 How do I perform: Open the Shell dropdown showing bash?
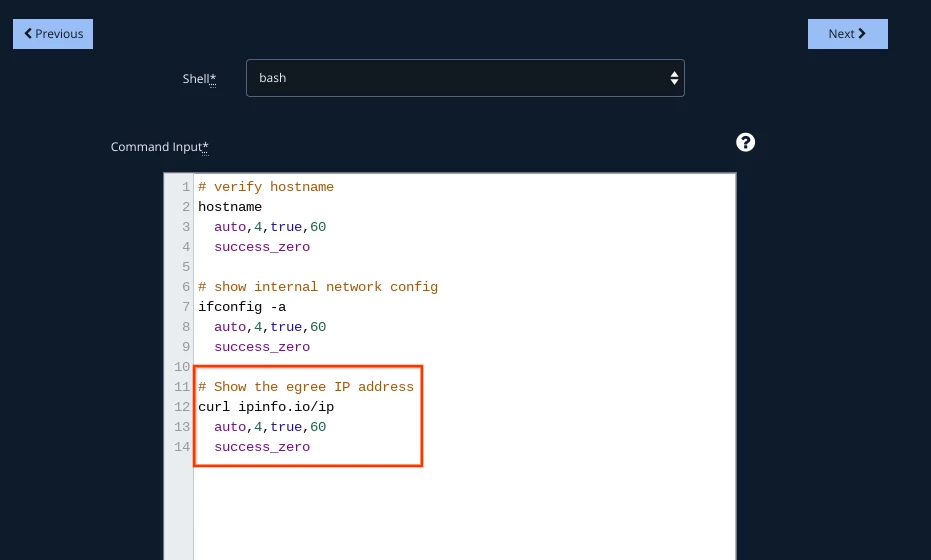coord(465,78)
